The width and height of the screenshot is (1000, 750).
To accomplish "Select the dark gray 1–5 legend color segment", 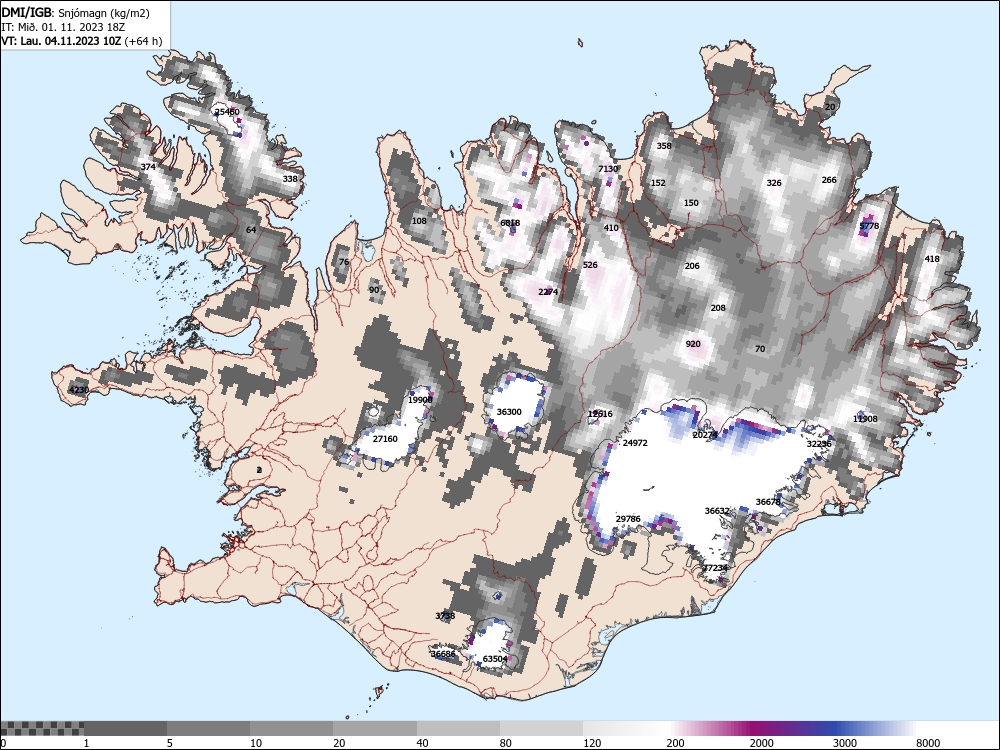I will pos(126,728).
